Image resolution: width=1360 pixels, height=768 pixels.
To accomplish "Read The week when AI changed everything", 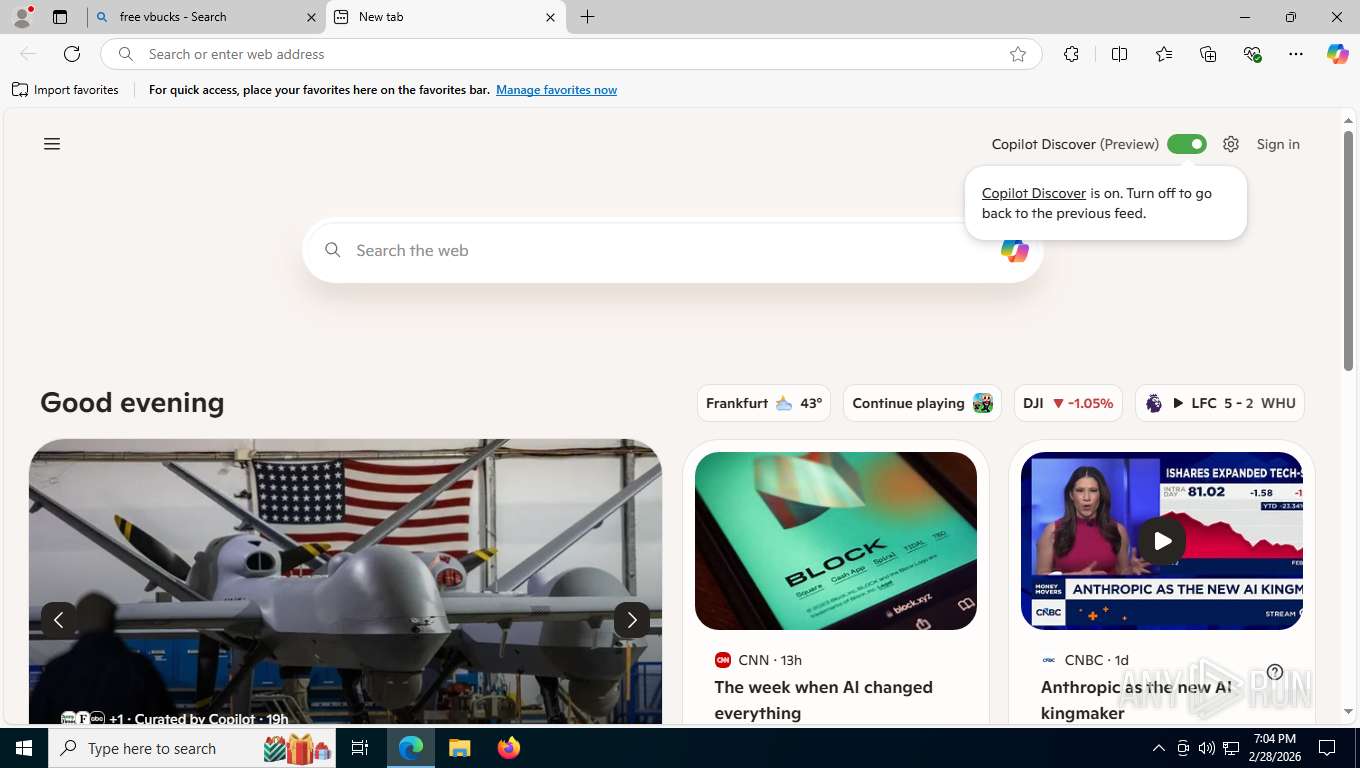I will pos(824,700).
